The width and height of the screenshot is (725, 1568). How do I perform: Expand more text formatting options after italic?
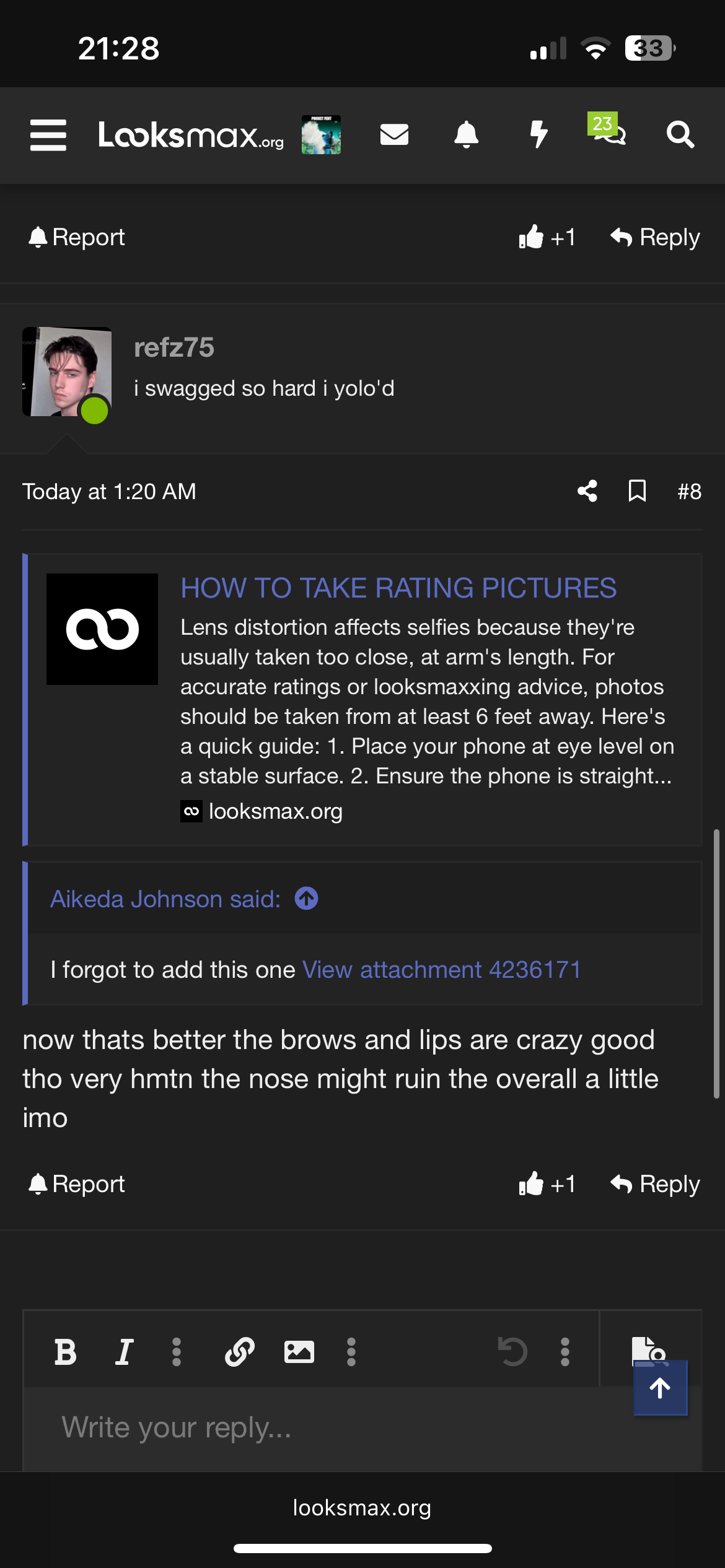click(177, 1352)
